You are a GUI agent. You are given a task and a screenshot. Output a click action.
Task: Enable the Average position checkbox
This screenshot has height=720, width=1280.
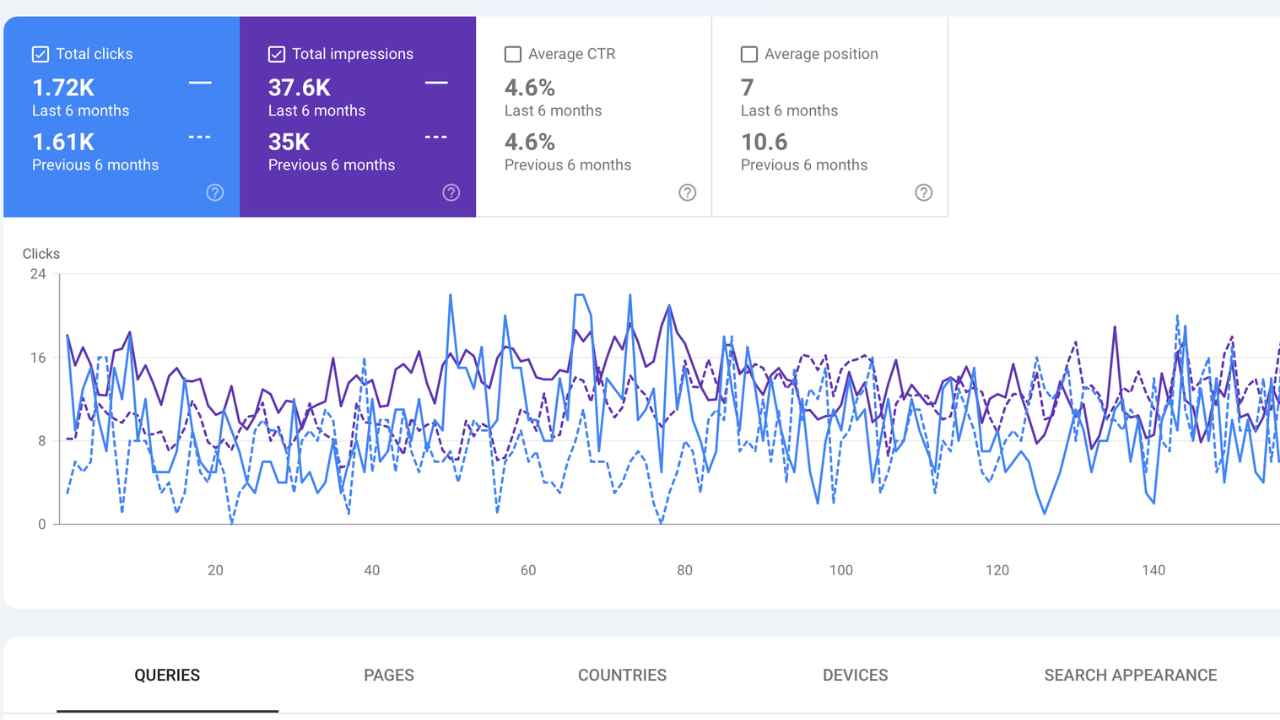point(748,54)
